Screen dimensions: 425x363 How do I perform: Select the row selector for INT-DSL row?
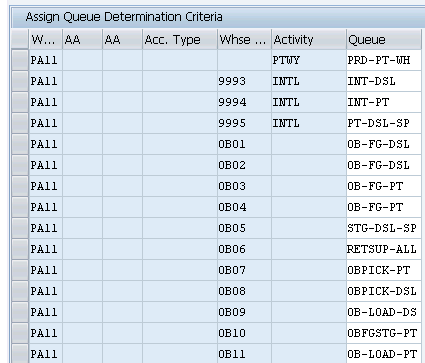pyautogui.click(x=20, y=81)
